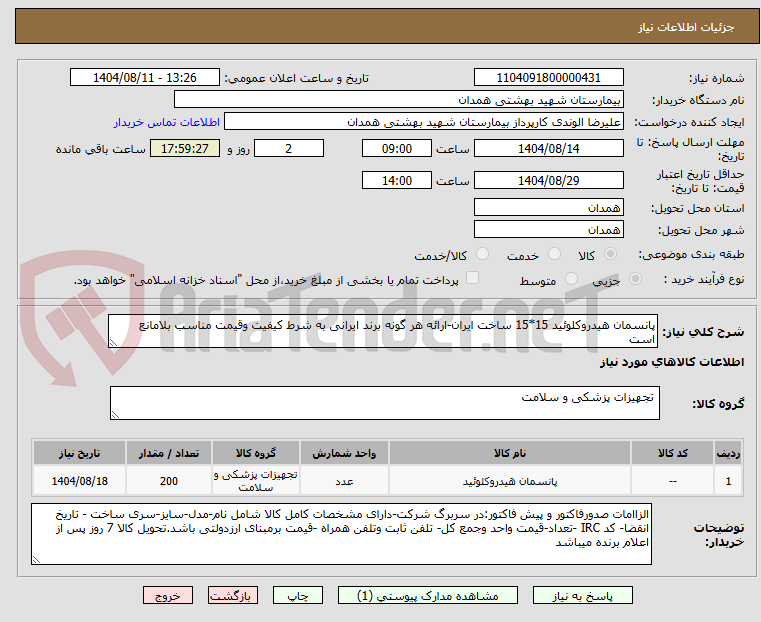Click the شماره نیاز field 1104091800000431
The image size is (761, 622).
[548, 78]
